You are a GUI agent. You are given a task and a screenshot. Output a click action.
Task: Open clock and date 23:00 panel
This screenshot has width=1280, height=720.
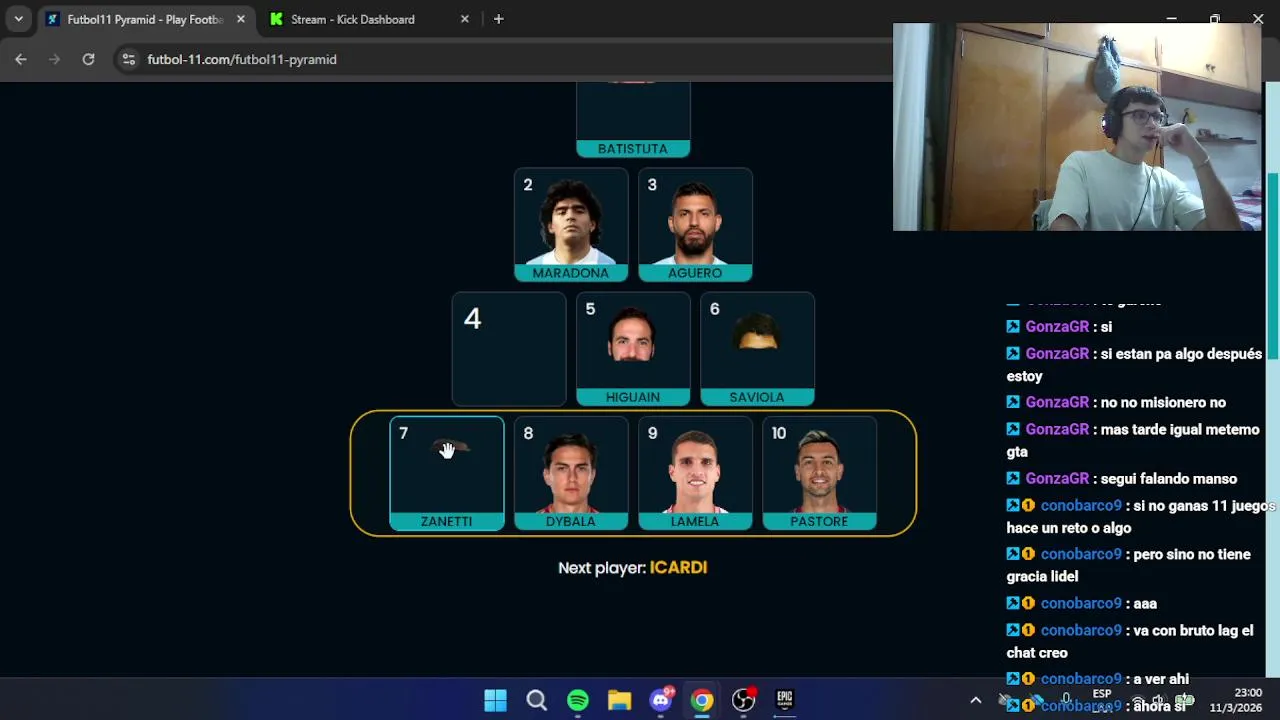tap(1236, 700)
